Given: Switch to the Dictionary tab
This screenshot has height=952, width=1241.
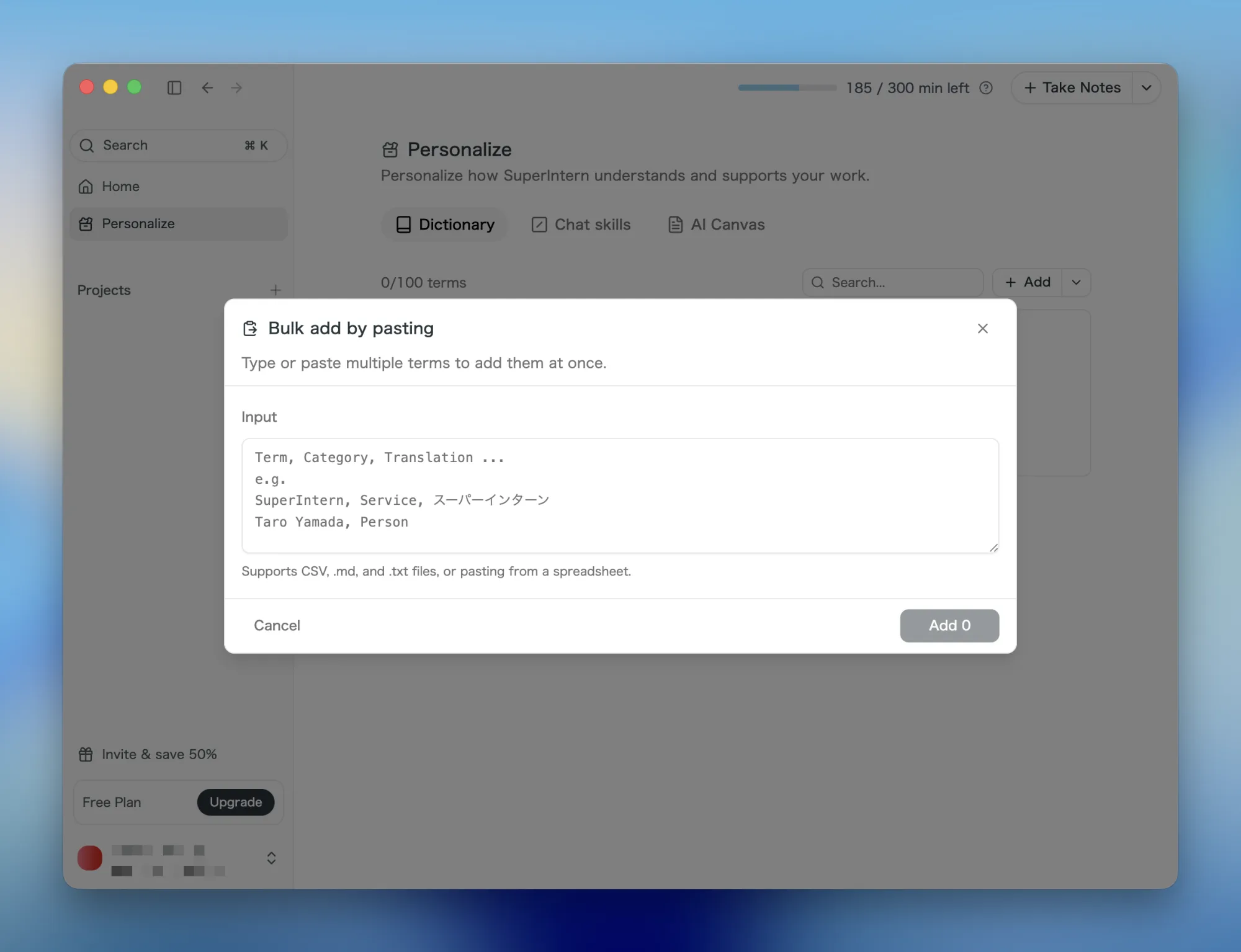Looking at the screenshot, I should [x=445, y=225].
